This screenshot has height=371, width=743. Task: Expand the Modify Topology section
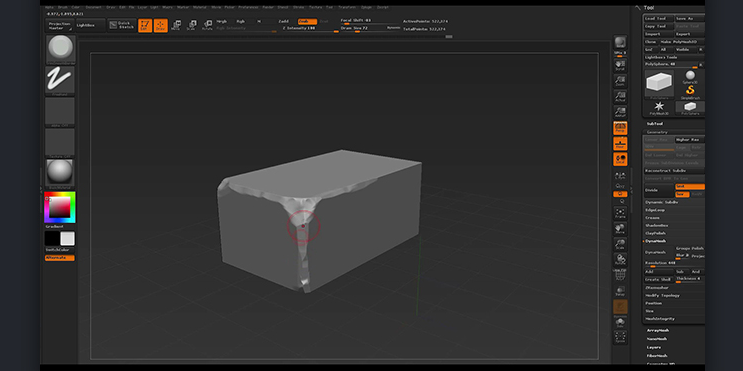pos(662,295)
